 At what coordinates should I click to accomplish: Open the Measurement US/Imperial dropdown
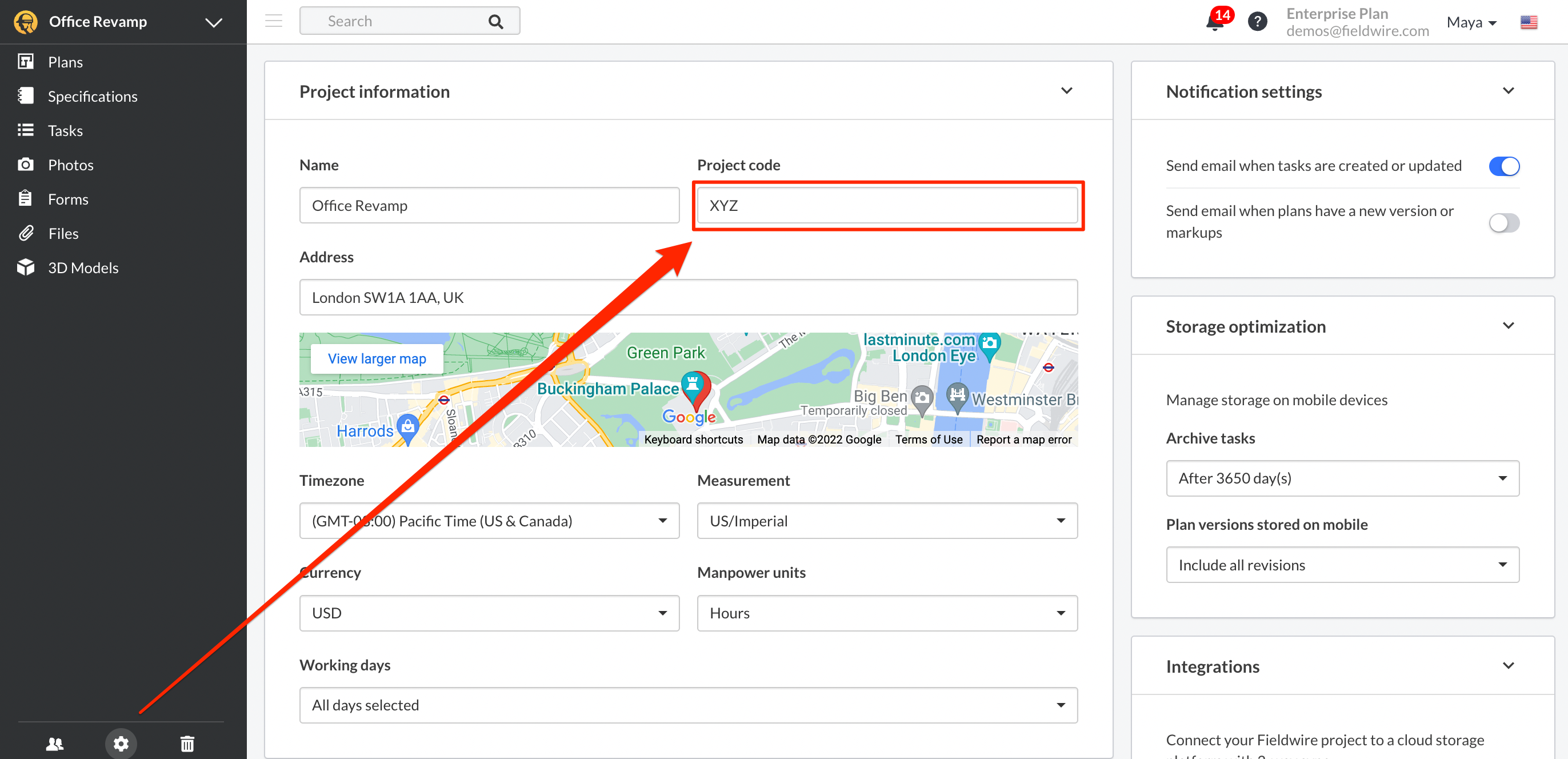pyautogui.click(x=887, y=521)
